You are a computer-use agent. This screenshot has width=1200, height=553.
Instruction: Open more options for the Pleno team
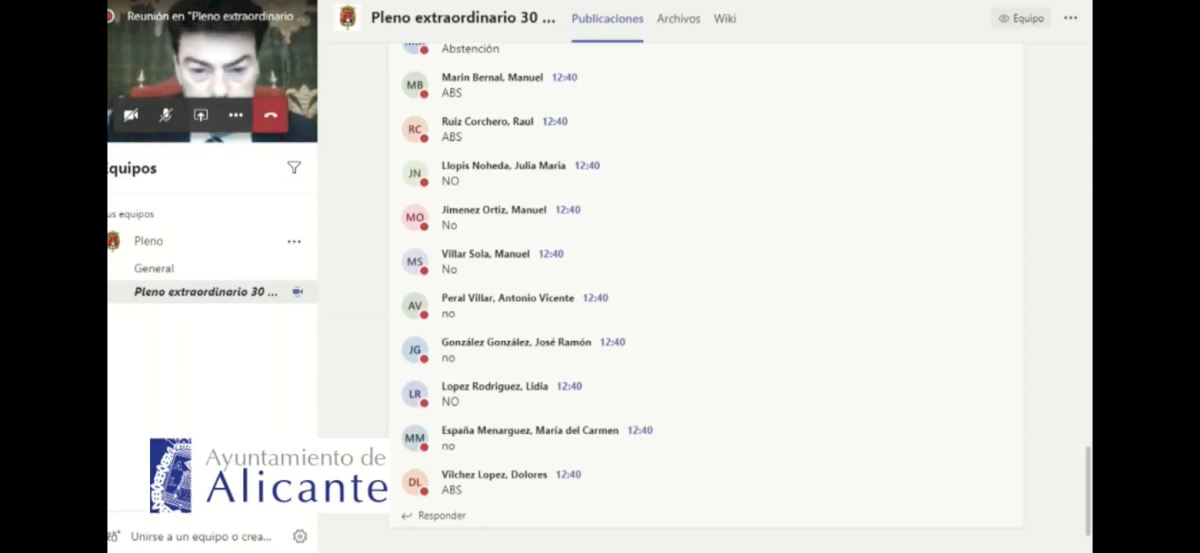[294, 241]
